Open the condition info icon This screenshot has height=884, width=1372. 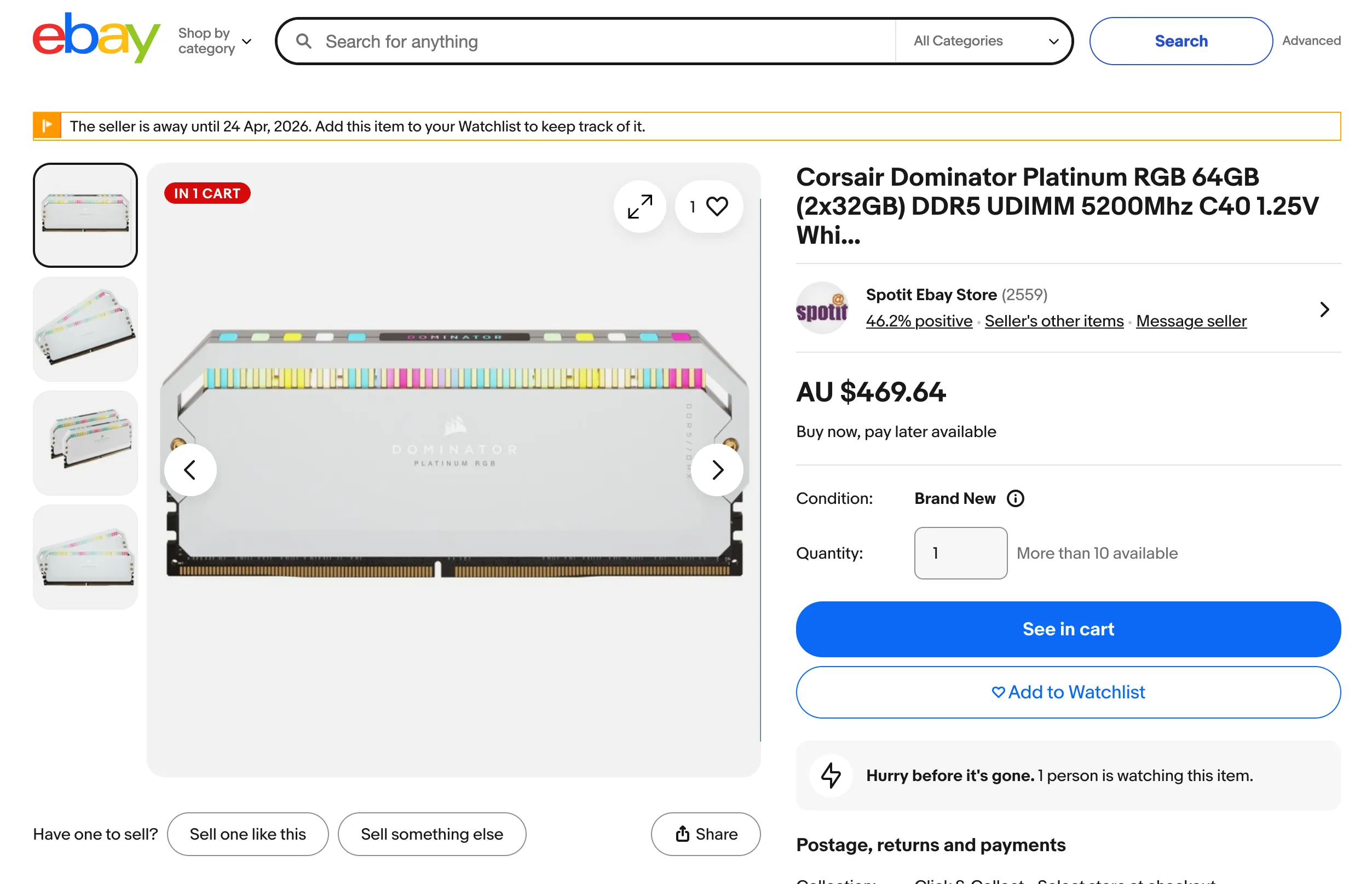[1014, 498]
